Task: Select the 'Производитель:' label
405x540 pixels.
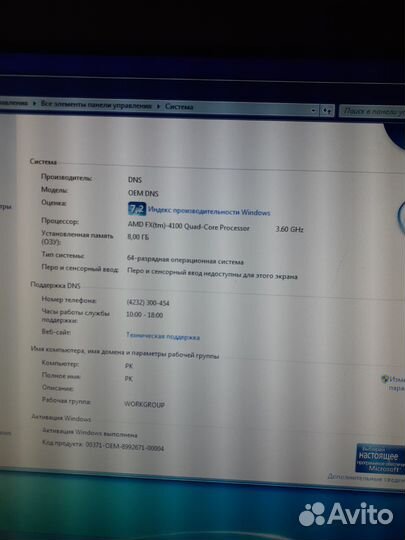Action: point(66,178)
